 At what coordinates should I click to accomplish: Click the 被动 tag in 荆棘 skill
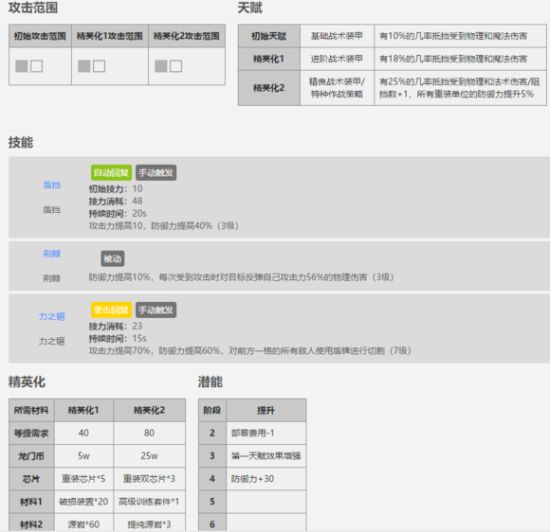point(113,259)
